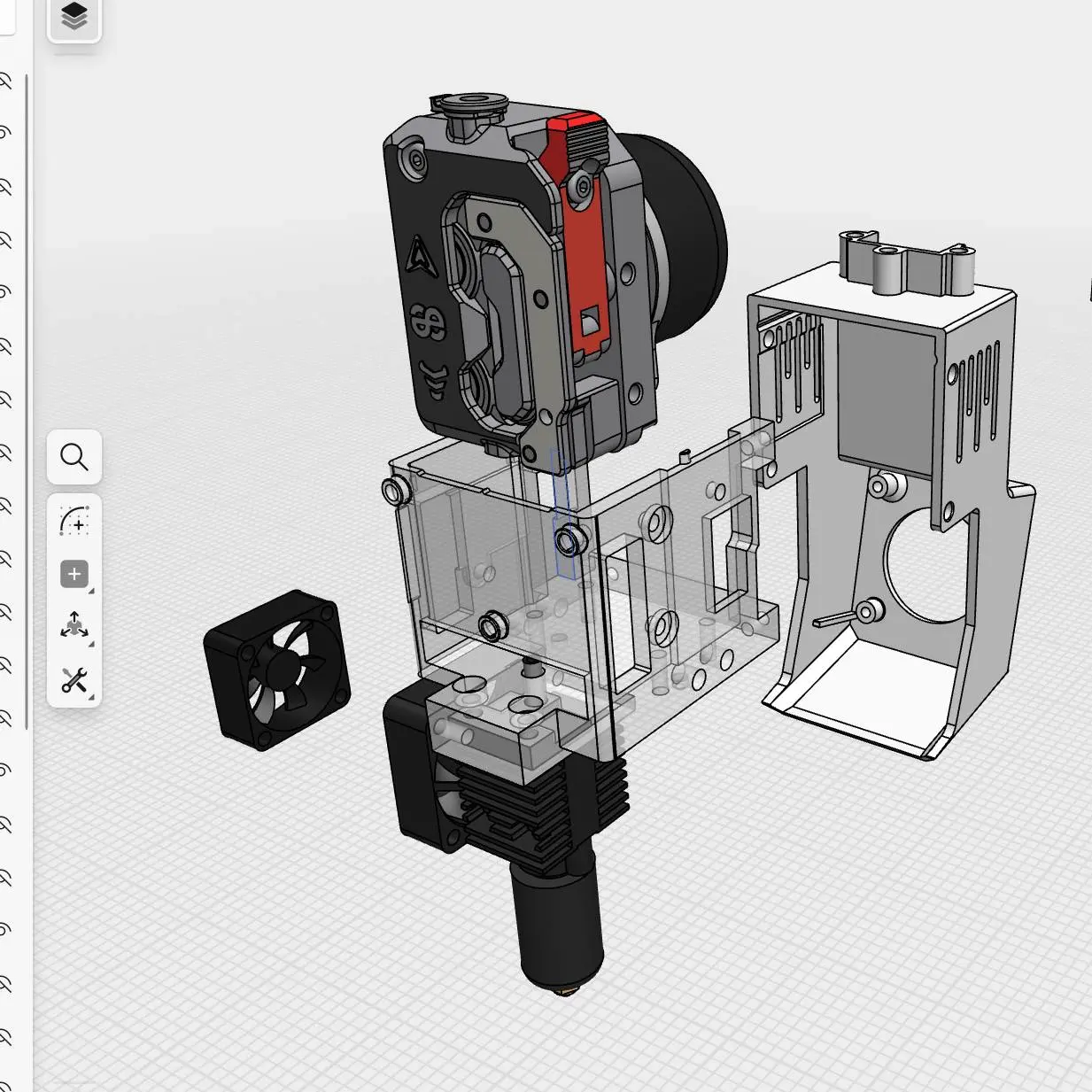Image resolution: width=1092 pixels, height=1092 pixels.
Task: Expand the Add tool flyout corner arrow
Action: click(91, 591)
